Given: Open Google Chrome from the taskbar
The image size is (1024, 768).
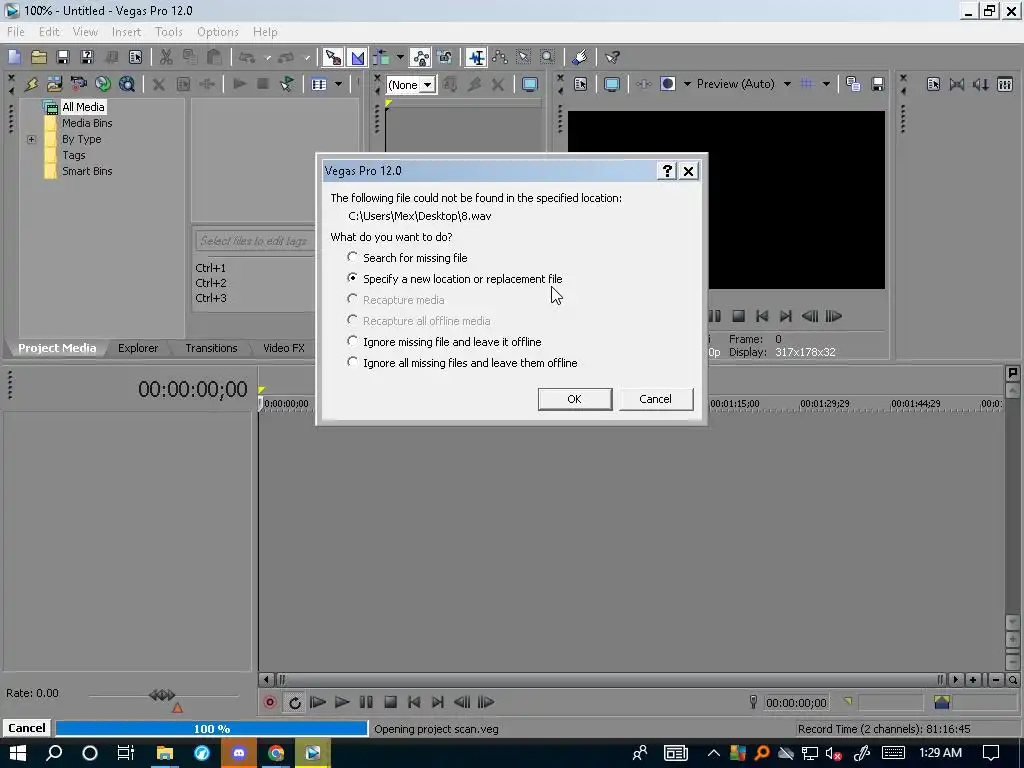Looking at the screenshot, I should pos(276,753).
